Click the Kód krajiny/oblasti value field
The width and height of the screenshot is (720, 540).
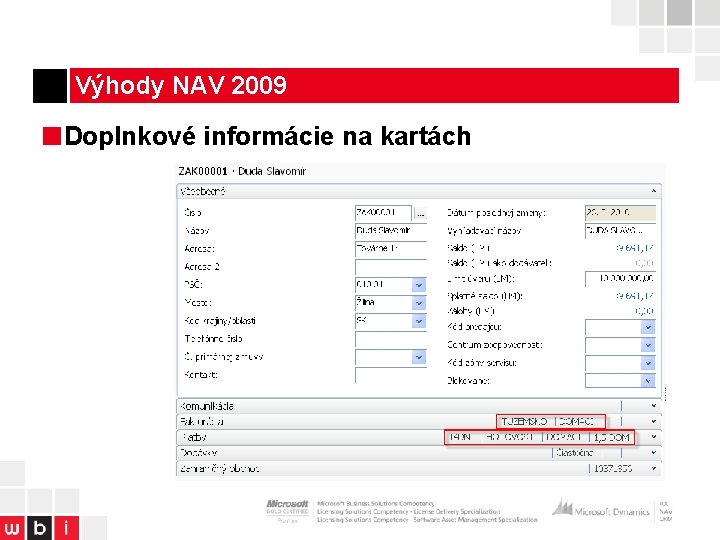(x=383, y=321)
